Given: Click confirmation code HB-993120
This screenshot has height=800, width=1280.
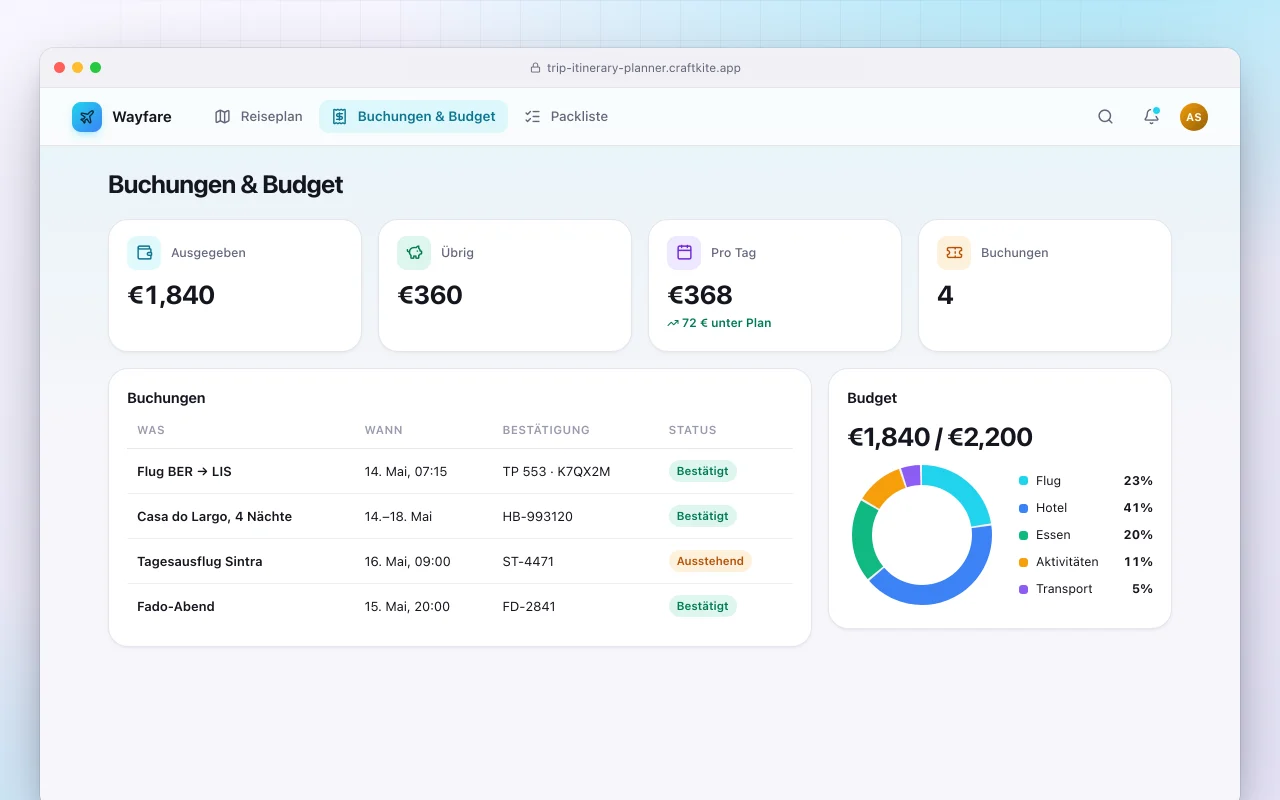Looking at the screenshot, I should [x=538, y=516].
